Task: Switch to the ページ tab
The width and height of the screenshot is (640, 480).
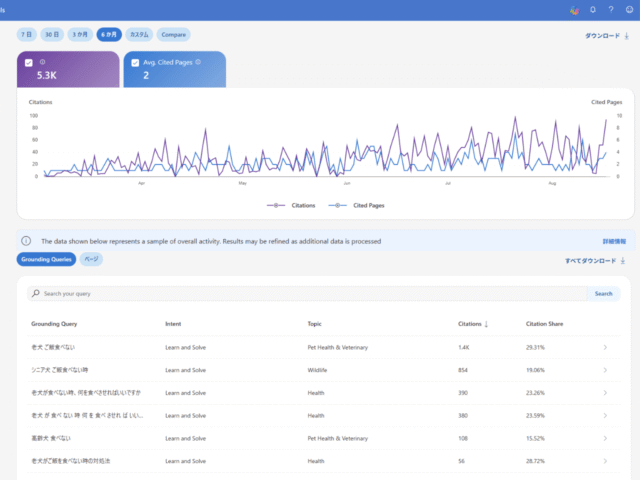Action: (x=91, y=259)
